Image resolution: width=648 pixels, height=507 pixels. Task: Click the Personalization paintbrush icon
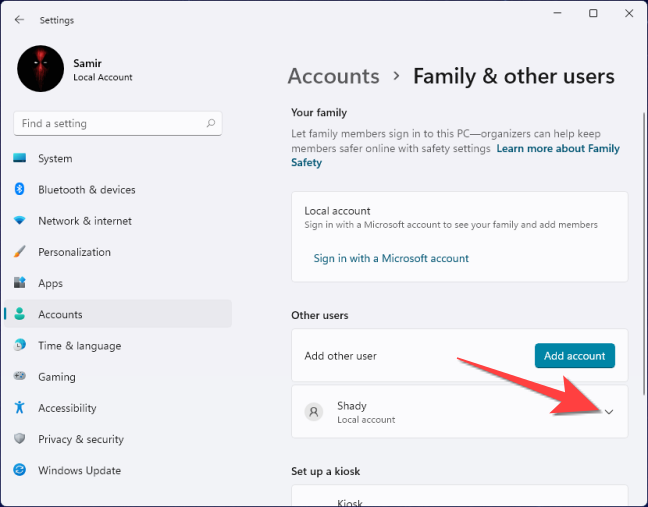tap(20, 252)
